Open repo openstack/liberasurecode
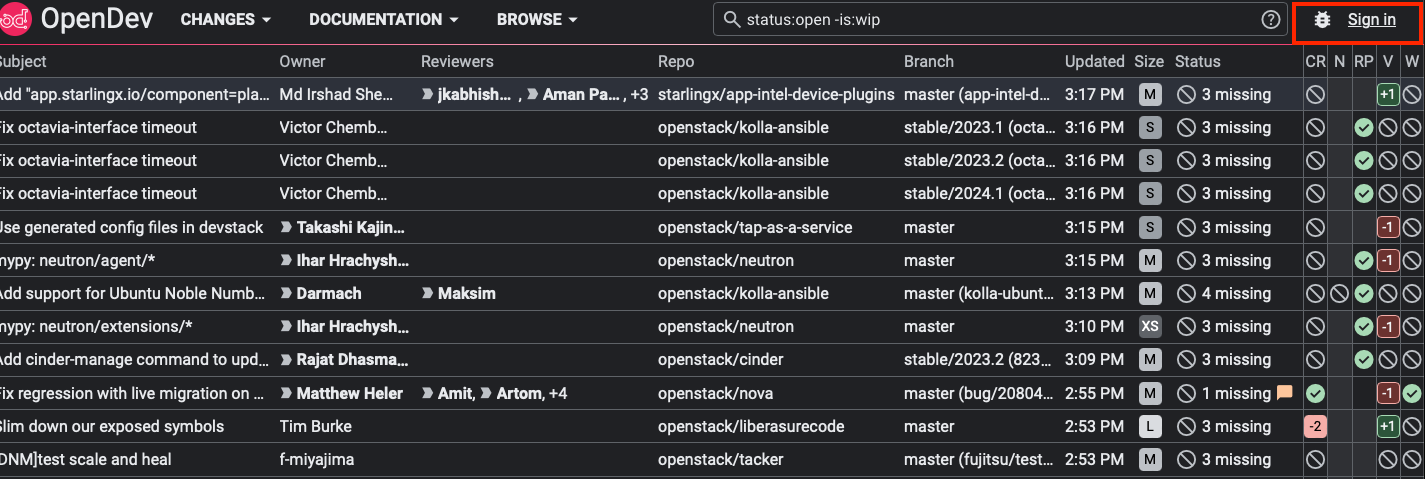The height and width of the screenshot is (479, 1425). (x=751, y=427)
